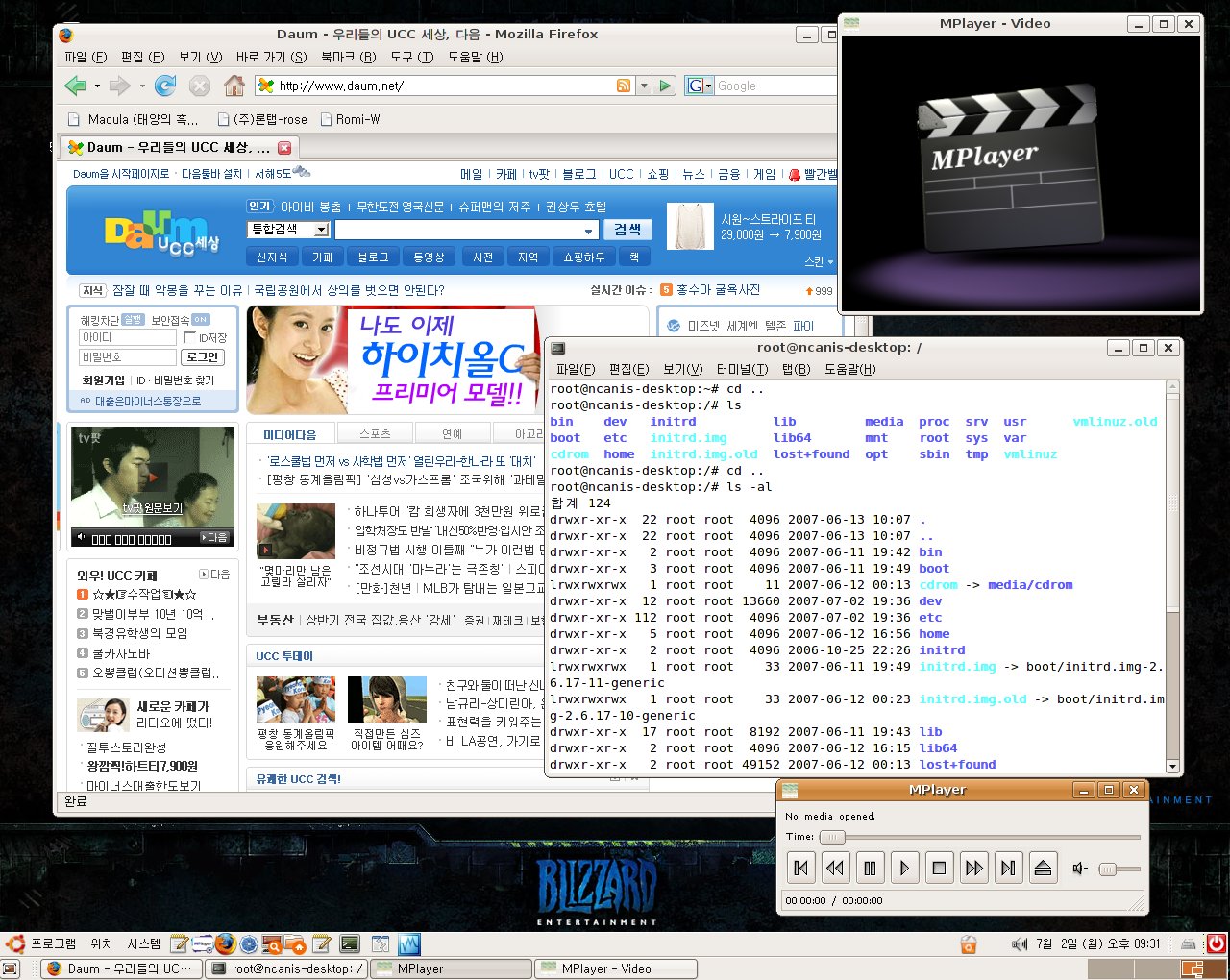Screen dimensions: 1230x980
Task: Click the 비밀번호 password input field
Action: (x=128, y=356)
